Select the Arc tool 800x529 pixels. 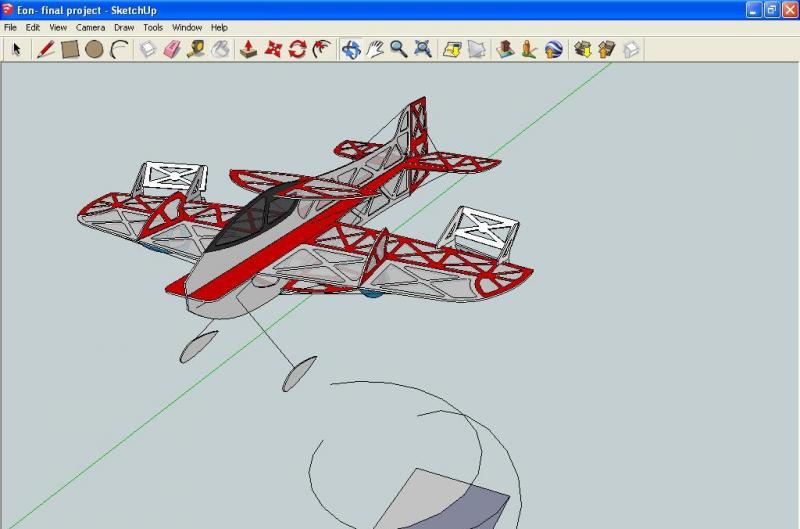click(118, 49)
